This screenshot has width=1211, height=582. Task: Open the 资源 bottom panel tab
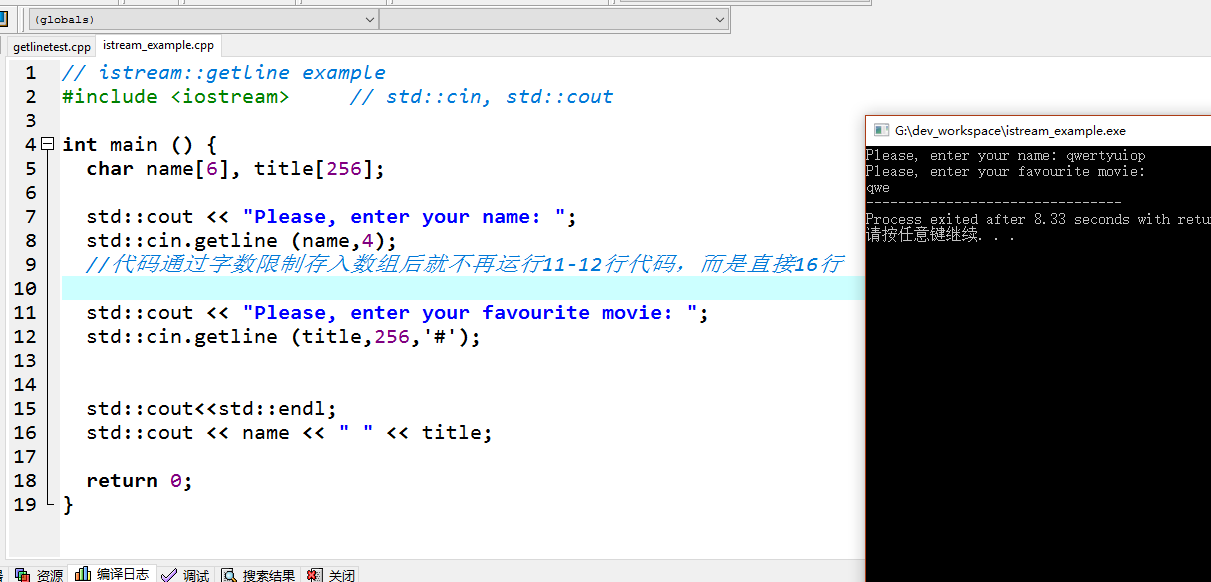[40, 575]
